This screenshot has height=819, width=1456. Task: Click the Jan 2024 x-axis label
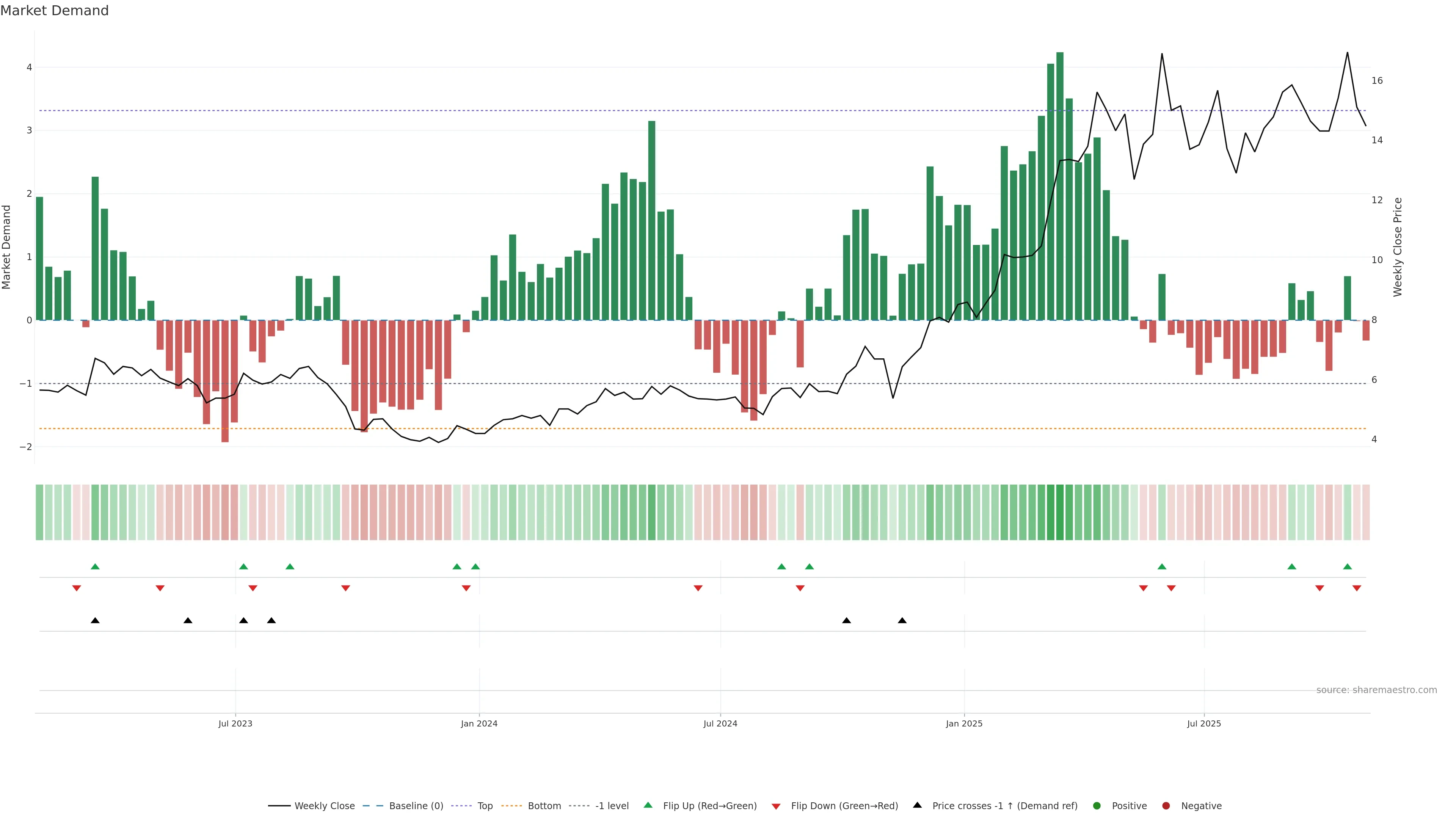click(x=479, y=723)
